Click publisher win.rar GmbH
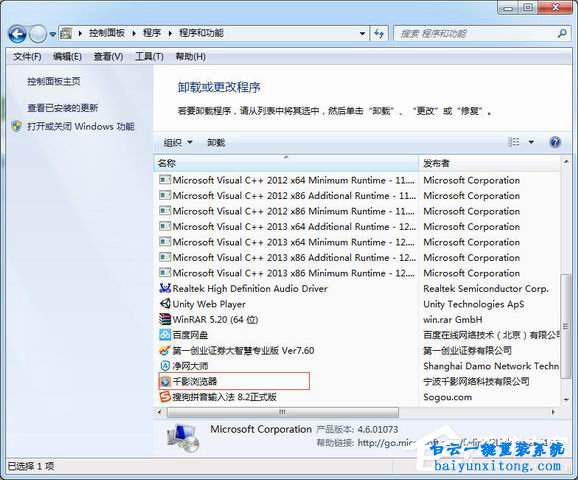 pyautogui.click(x=453, y=320)
